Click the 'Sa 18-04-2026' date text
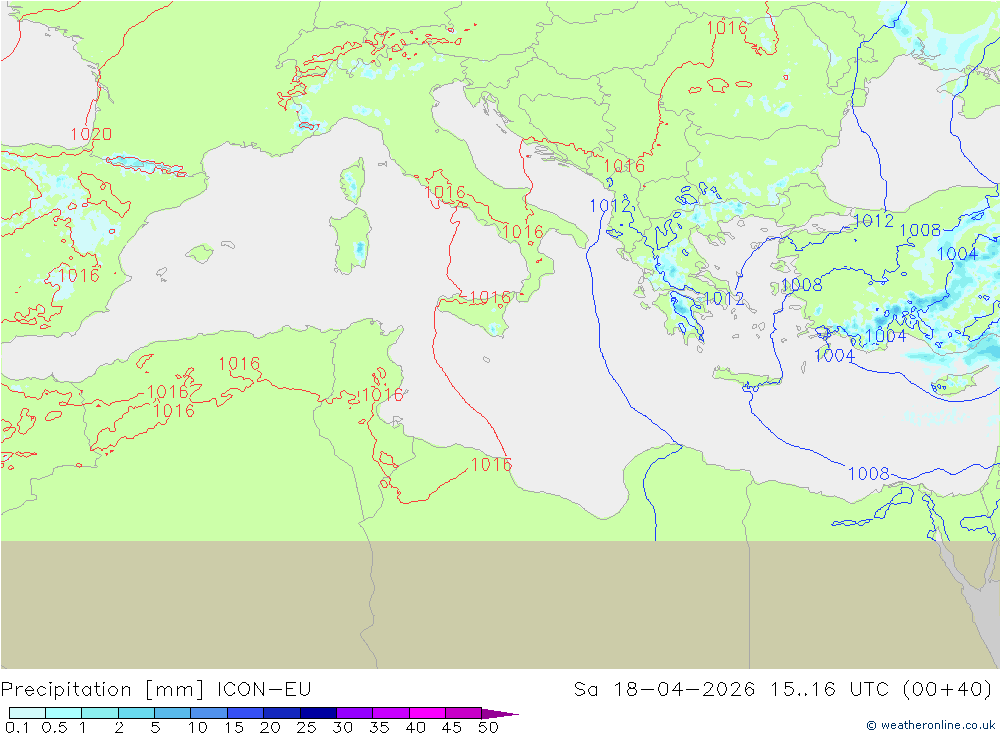This screenshot has height=733, width=1000. click(664, 690)
